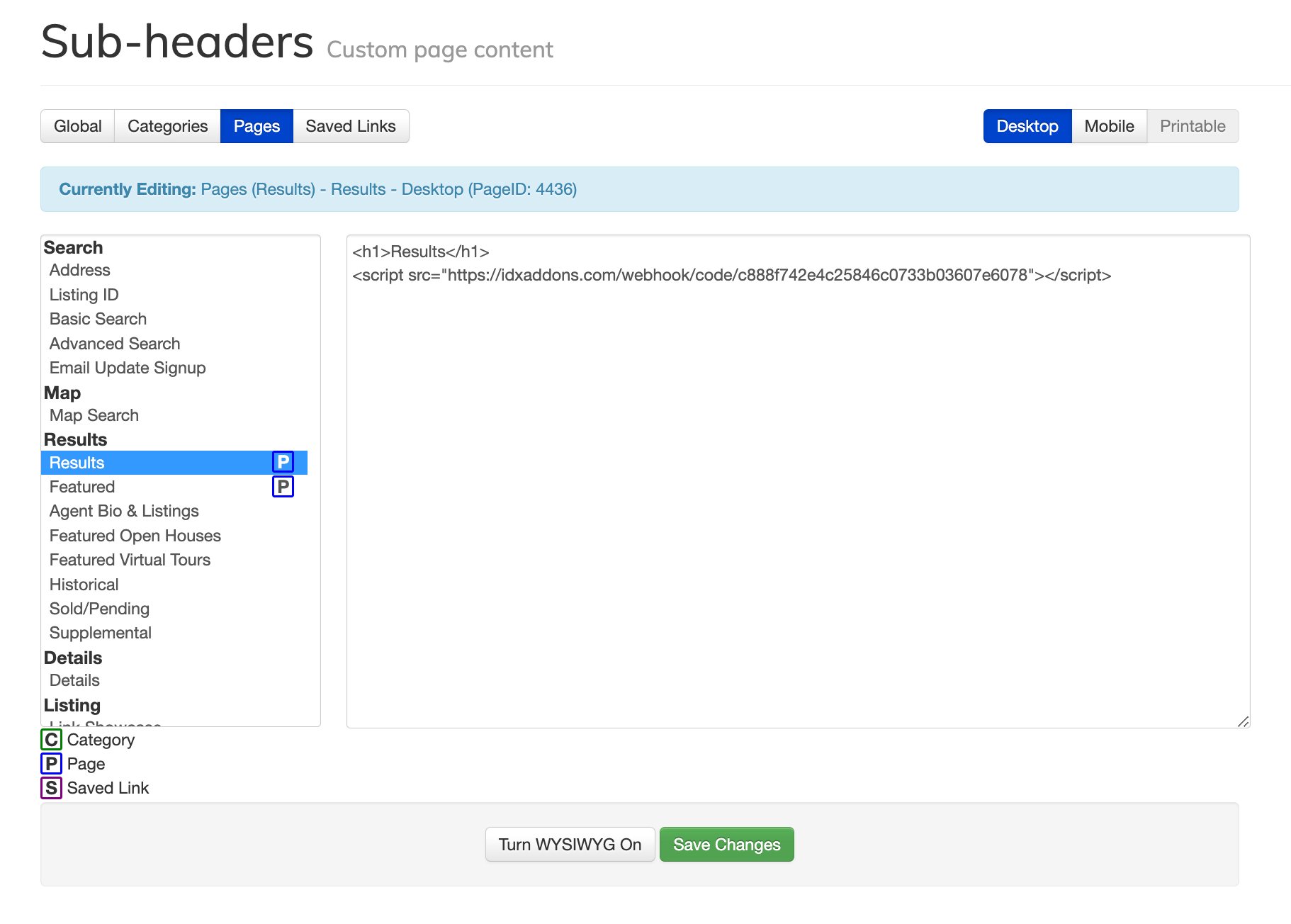
Task: Open the Global tab
Action: tap(78, 126)
